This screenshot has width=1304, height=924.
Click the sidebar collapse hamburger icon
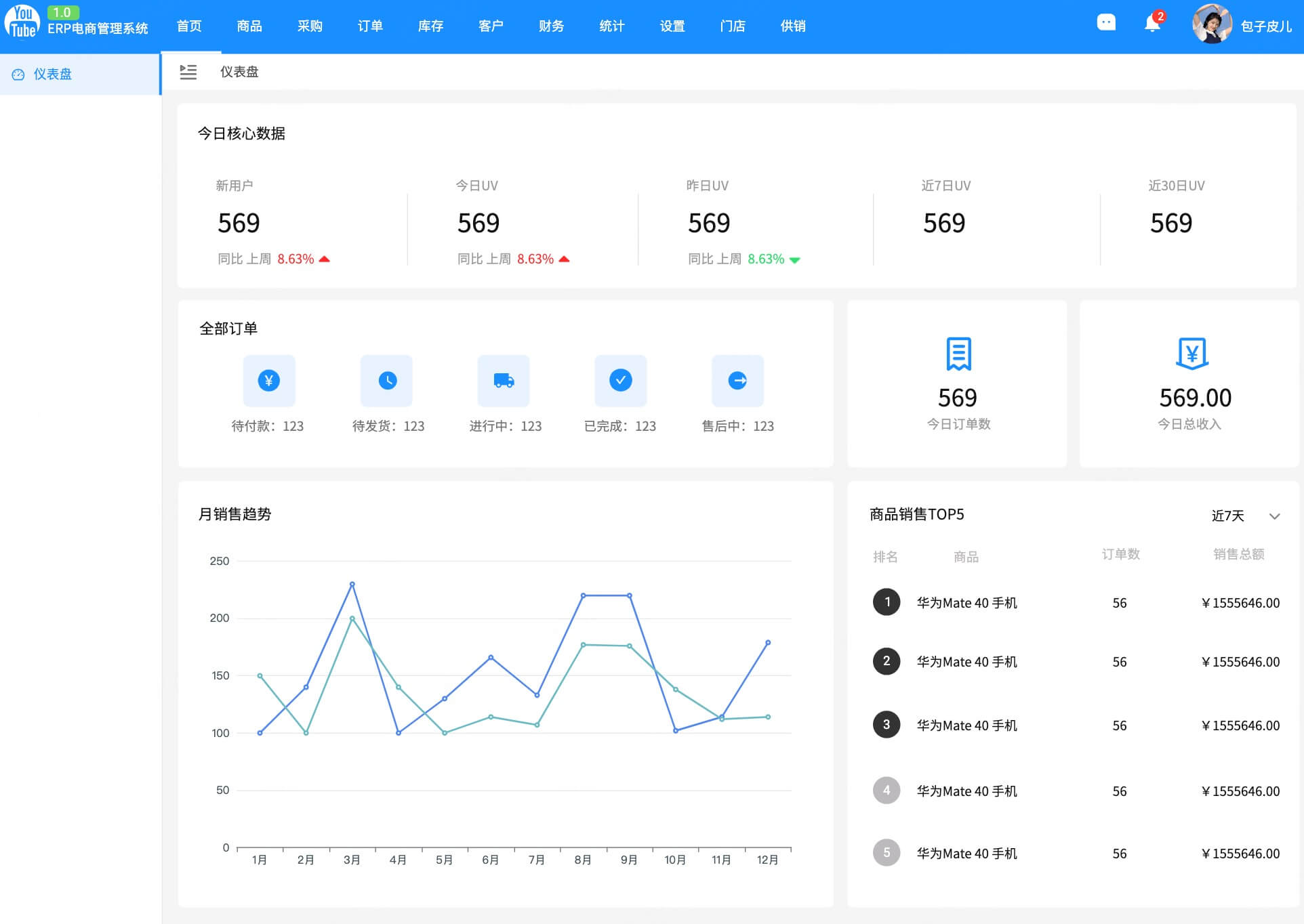pyautogui.click(x=188, y=72)
